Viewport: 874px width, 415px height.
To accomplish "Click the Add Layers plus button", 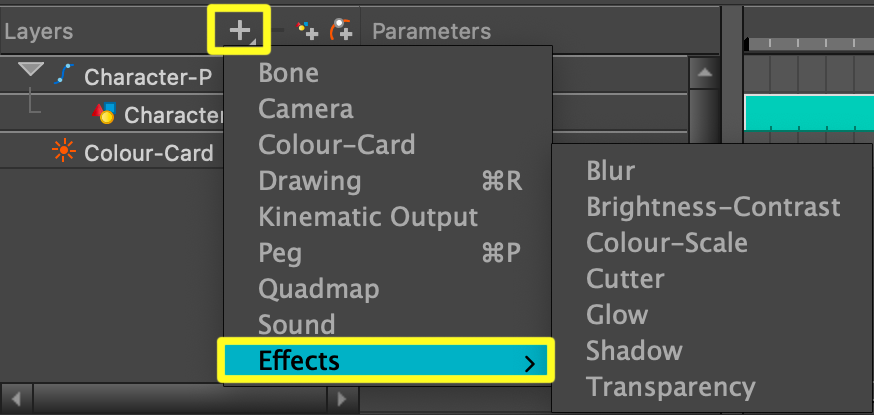I will click(x=241, y=30).
